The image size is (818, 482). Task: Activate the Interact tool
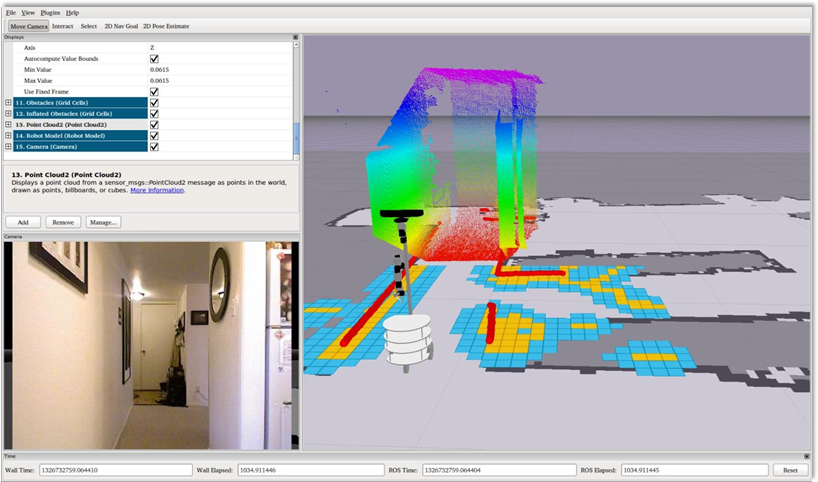coord(63,26)
